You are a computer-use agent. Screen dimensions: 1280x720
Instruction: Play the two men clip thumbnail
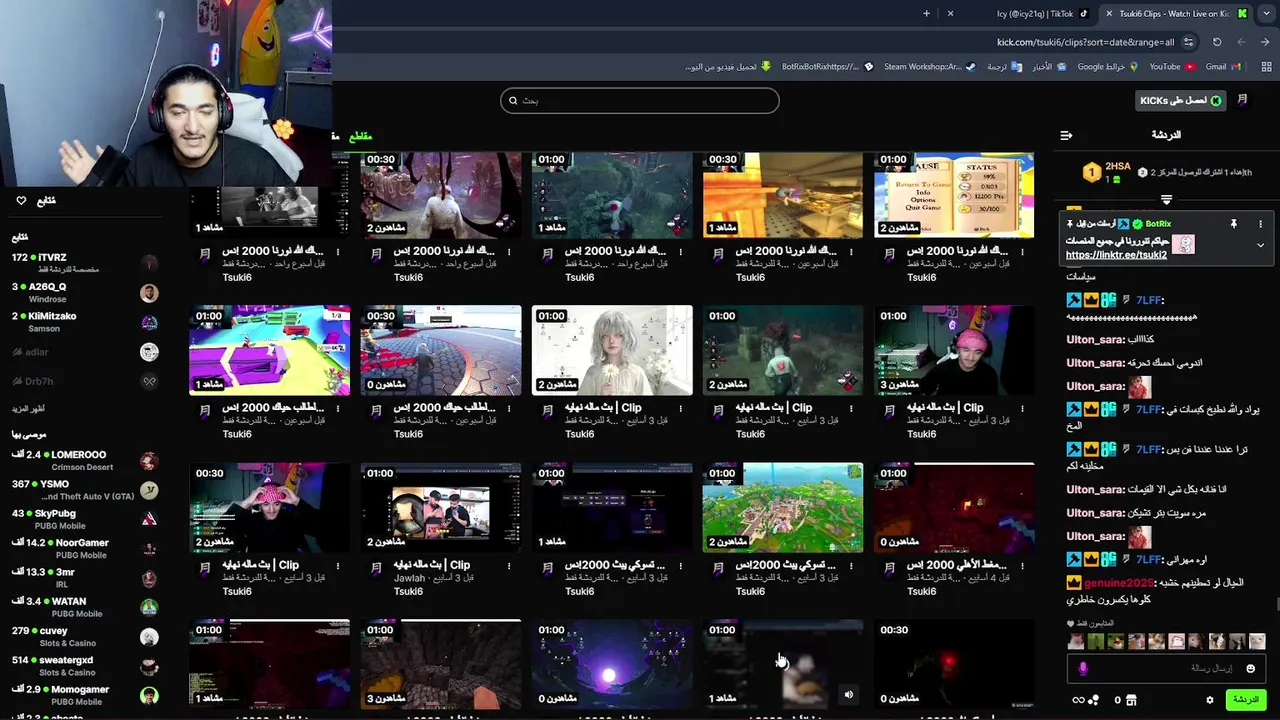441,508
